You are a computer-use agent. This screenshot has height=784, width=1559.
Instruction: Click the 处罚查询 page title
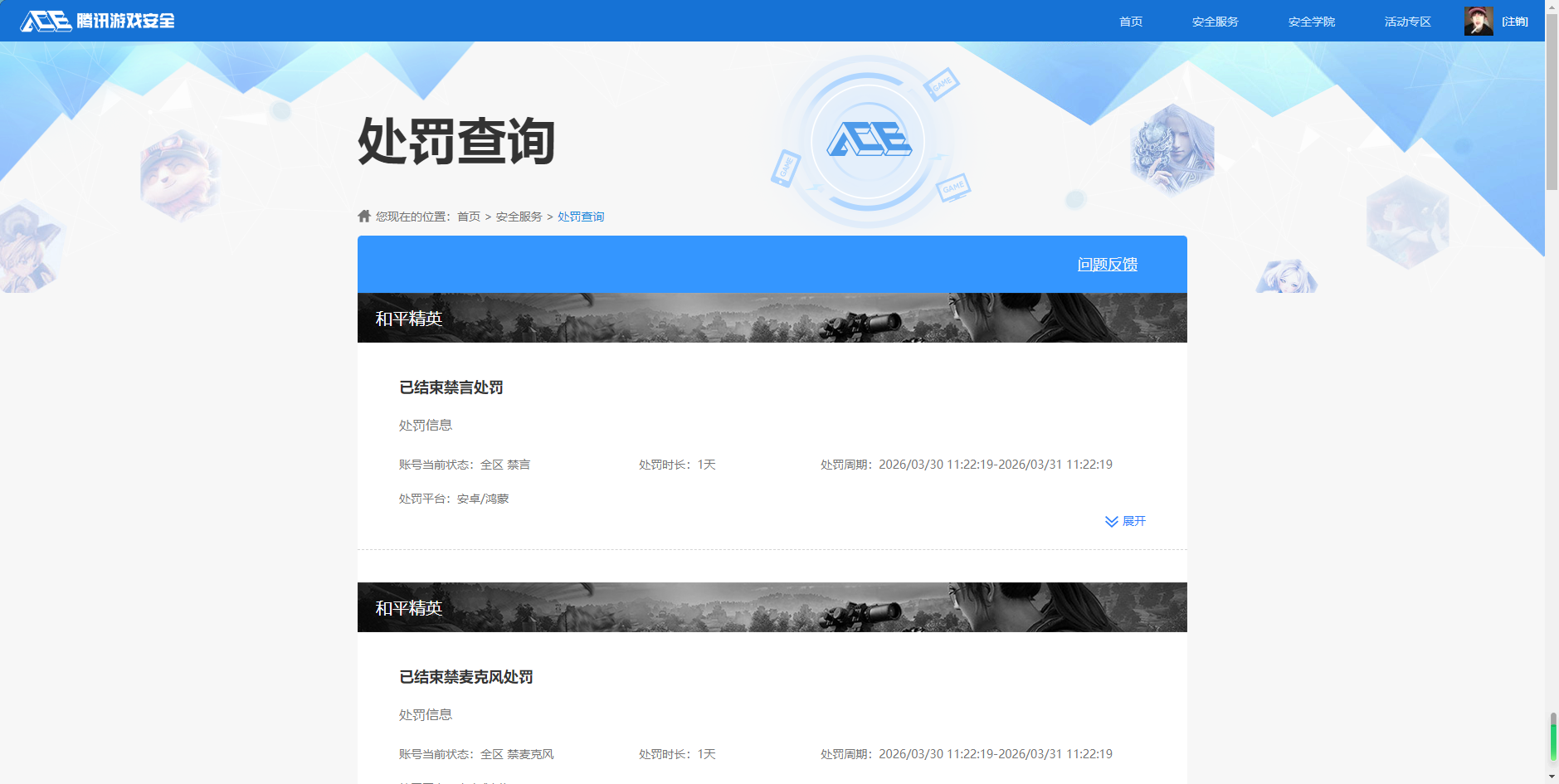(456, 141)
